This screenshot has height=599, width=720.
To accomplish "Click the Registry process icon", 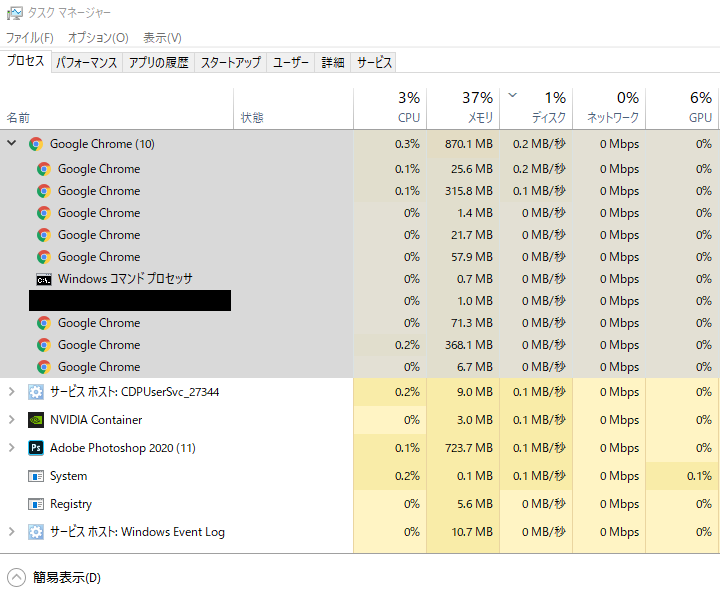I will pos(36,504).
